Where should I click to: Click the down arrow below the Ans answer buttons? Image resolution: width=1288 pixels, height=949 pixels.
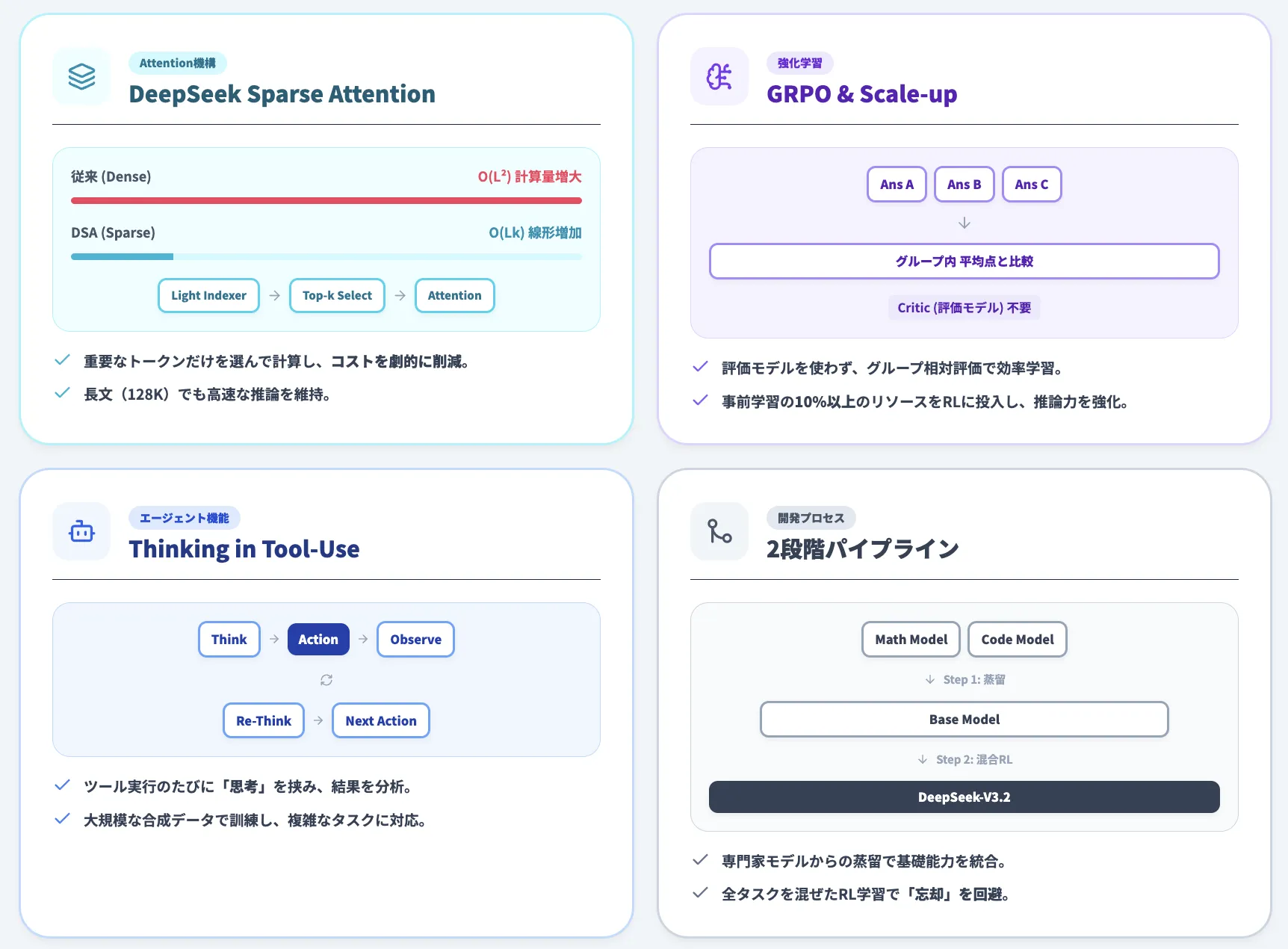964,222
